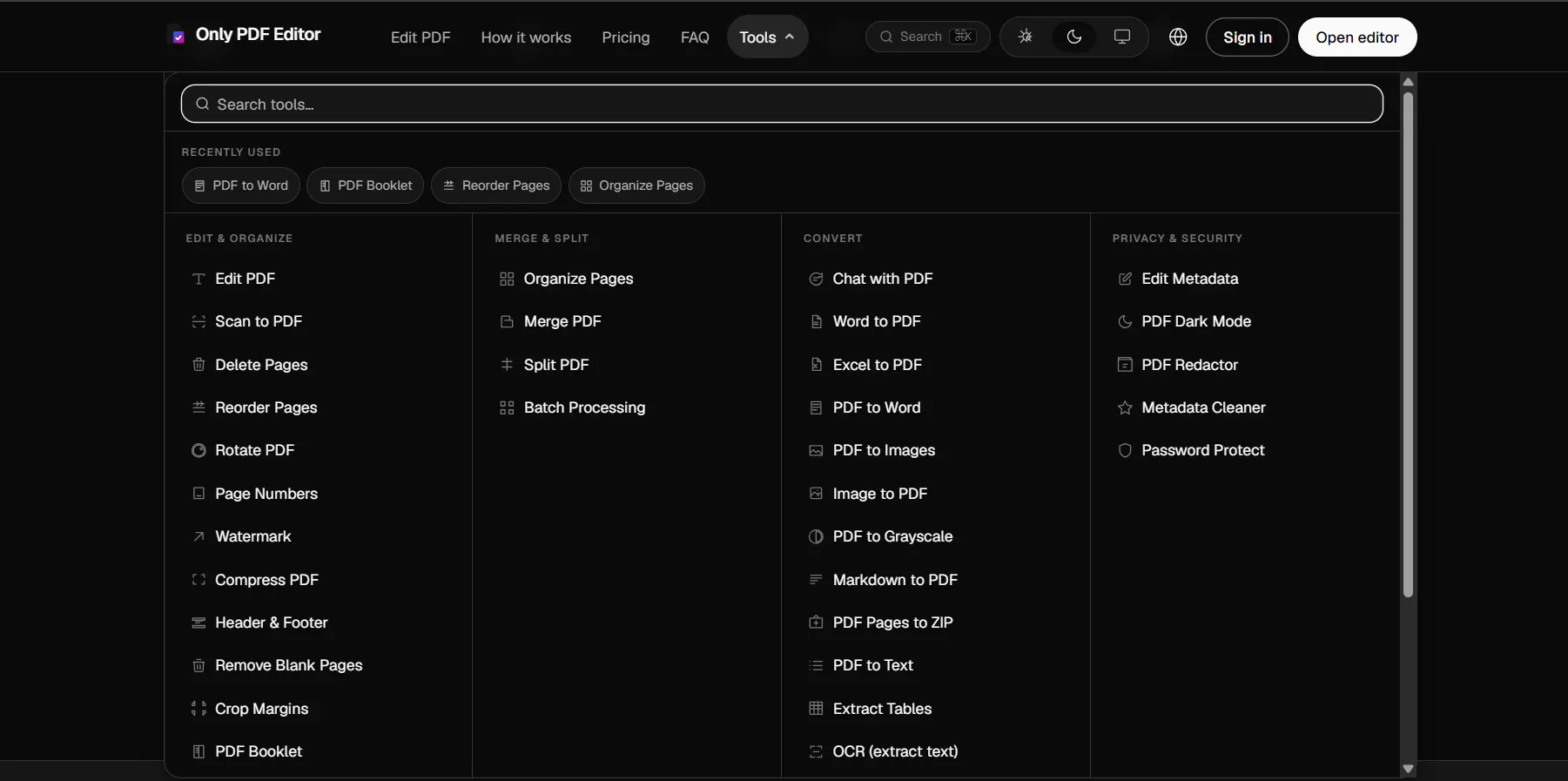Image resolution: width=1568 pixels, height=781 pixels.
Task: Click the PDF Booklet icon in list
Action: pos(199,751)
